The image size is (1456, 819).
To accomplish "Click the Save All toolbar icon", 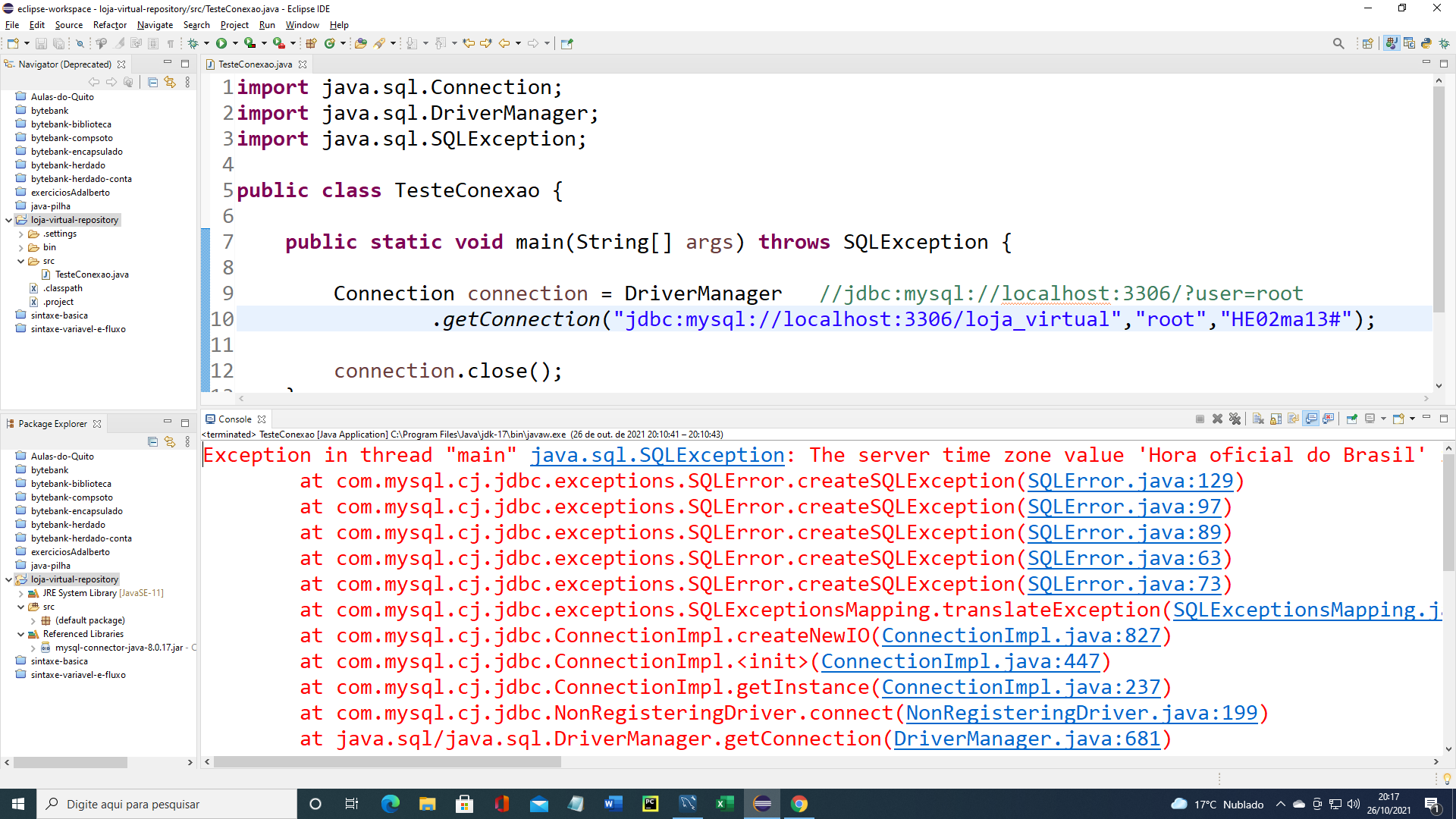I will (x=58, y=43).
